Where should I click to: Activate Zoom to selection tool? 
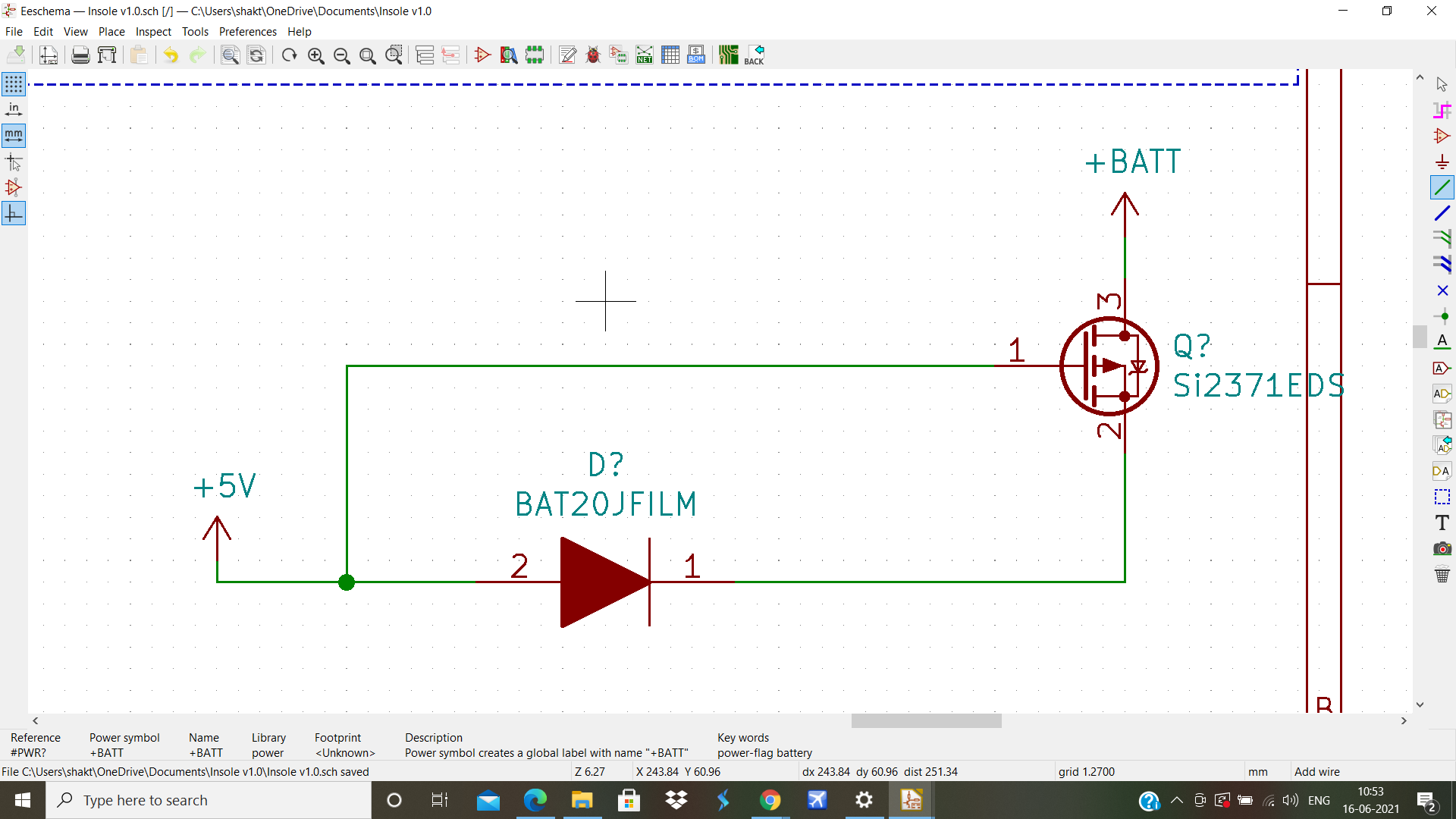pyautogui.click(x=394, y=55)
